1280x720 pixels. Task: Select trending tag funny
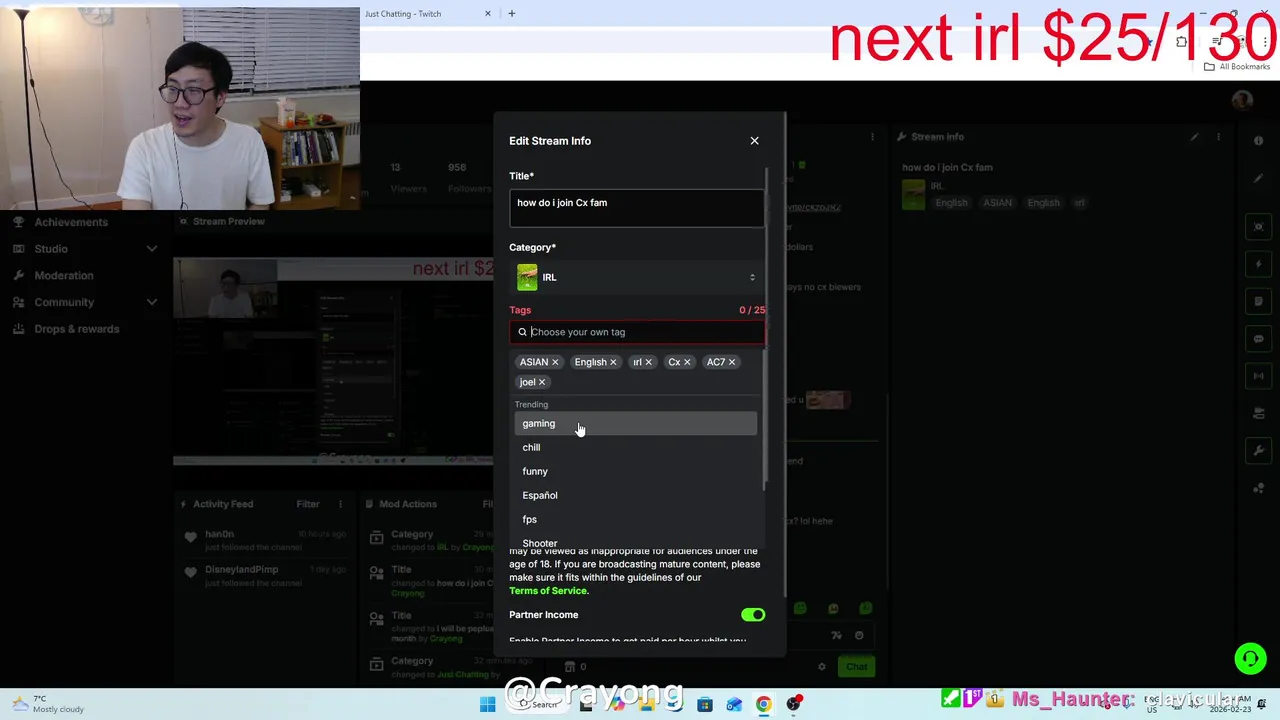tap(636, 471)
